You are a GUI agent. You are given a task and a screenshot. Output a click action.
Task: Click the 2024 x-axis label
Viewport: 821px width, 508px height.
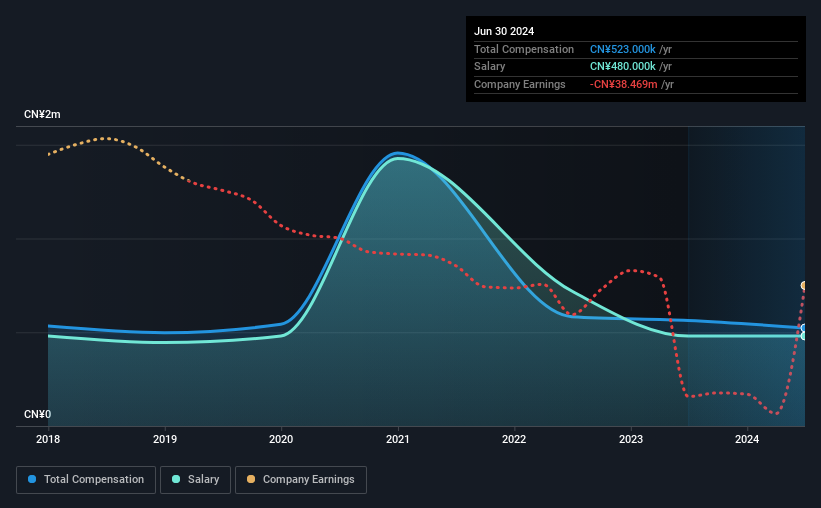pyautogui.click(x=747, y=439)
